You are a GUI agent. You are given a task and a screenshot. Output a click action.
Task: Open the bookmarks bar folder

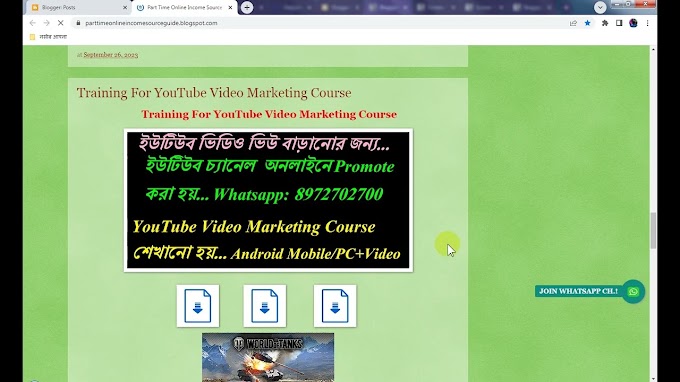click(48, 37)
